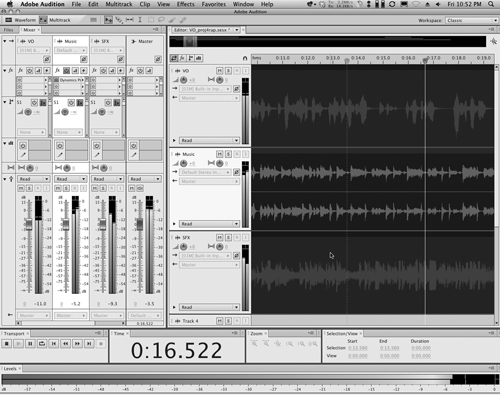Open the Effects menu
This screenshot has width=500, height=395.
[185, 4]
